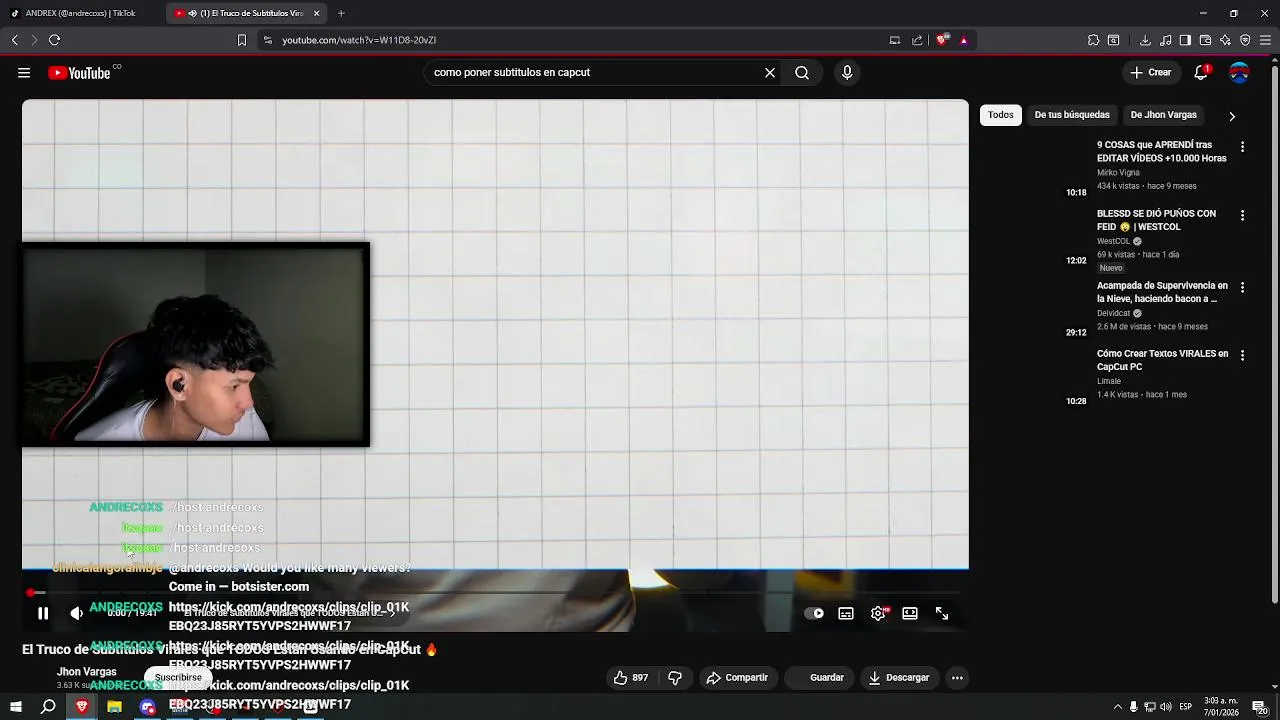The width and height of the screenshot is (1280, 720).
Task: Open the Crear create menu
Action: tap(1150, 73)
